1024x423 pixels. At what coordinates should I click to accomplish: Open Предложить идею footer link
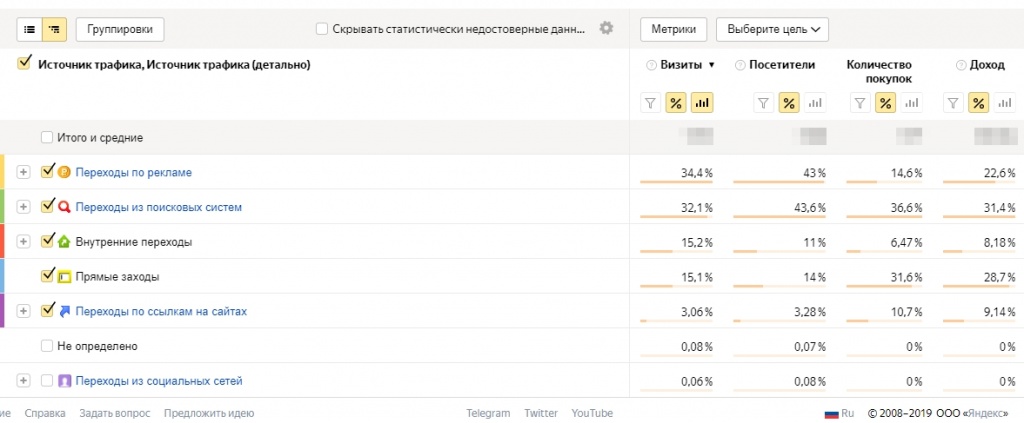pyautogui.click(x=209, y=413)
